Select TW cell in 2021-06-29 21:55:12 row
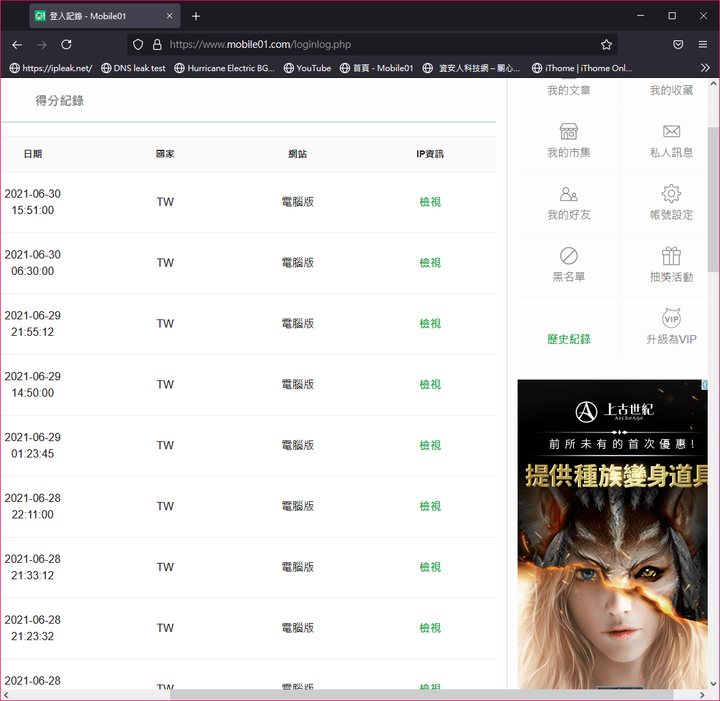This screenshot has width=720, height=701. (x=165, y=324)
